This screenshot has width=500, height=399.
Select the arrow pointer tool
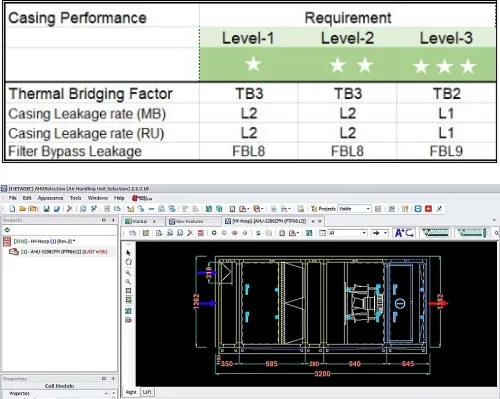[x=128, y=253]
